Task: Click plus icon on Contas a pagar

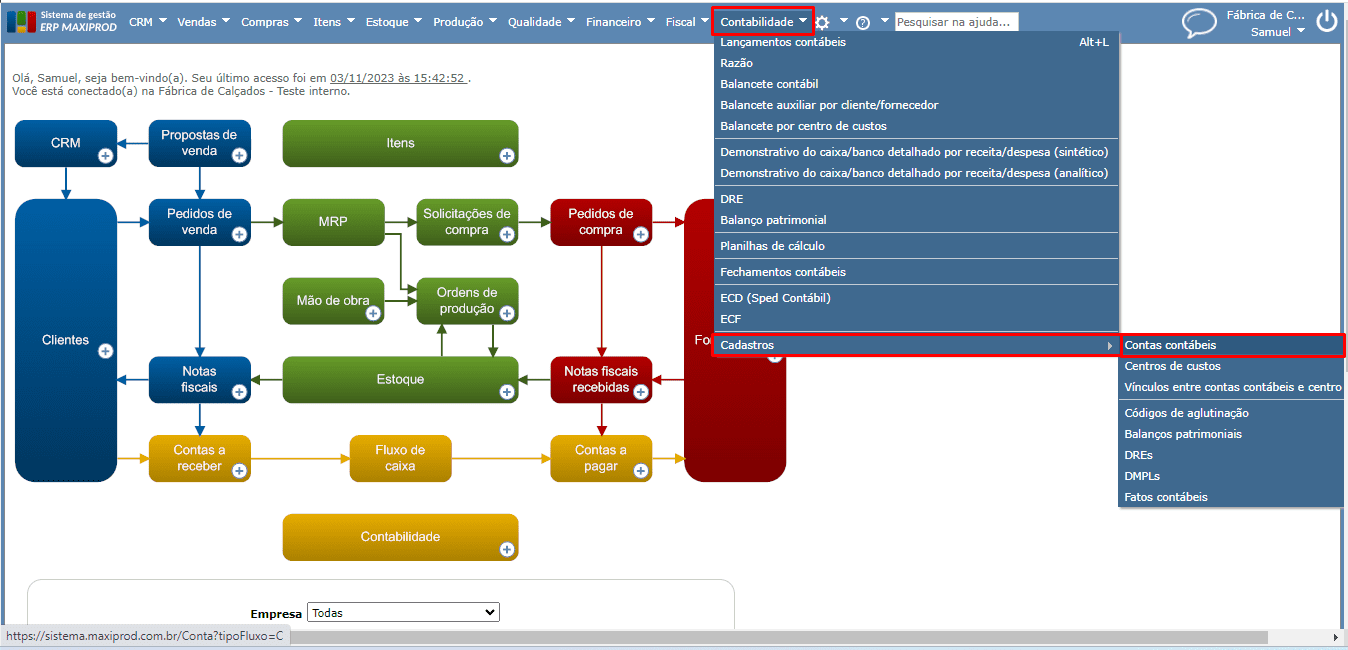Action: click(x=641, y=471)
